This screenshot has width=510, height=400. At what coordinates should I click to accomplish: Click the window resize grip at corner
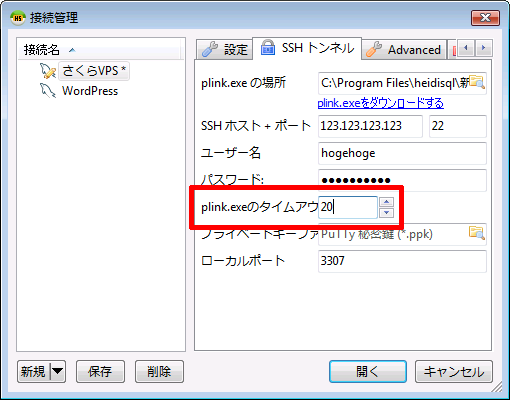point(497,387)
